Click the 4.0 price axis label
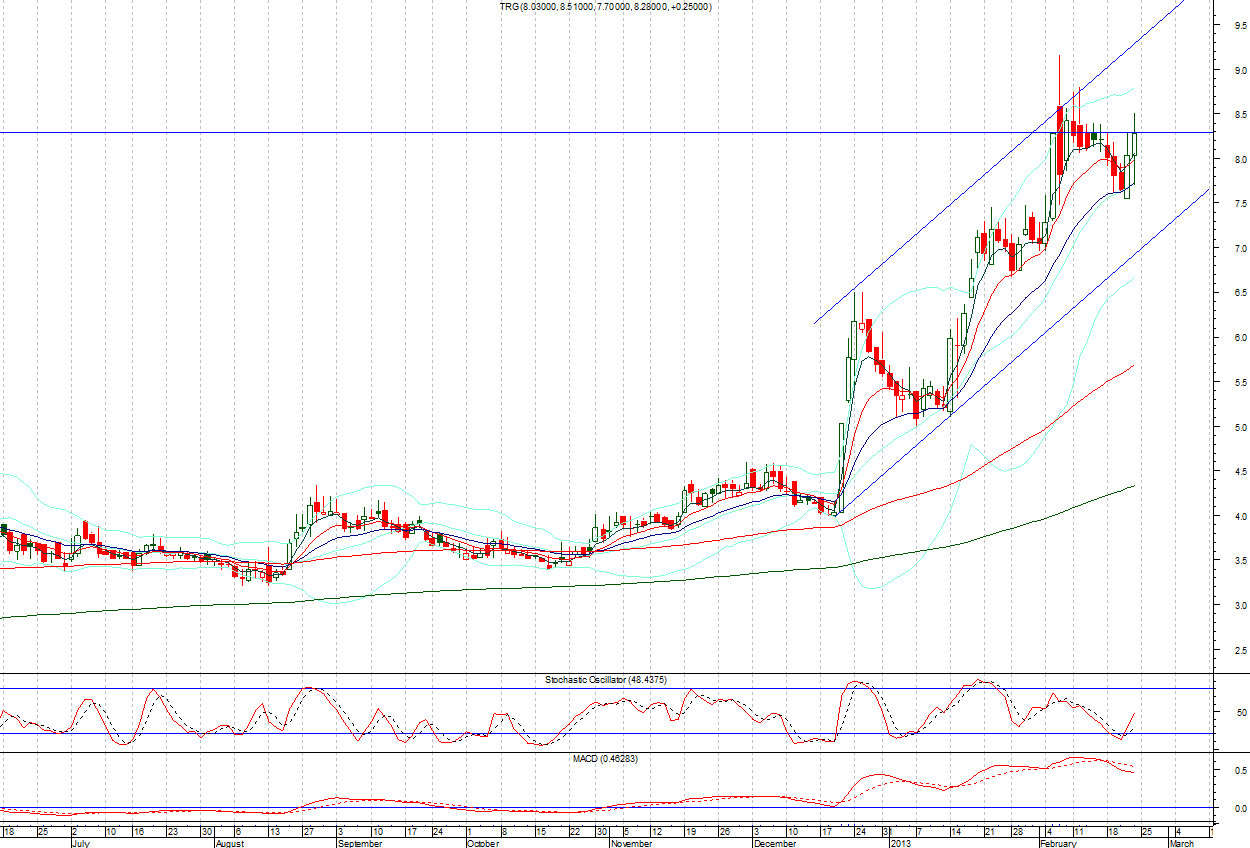1250x848 pixels. (1239, 516)
